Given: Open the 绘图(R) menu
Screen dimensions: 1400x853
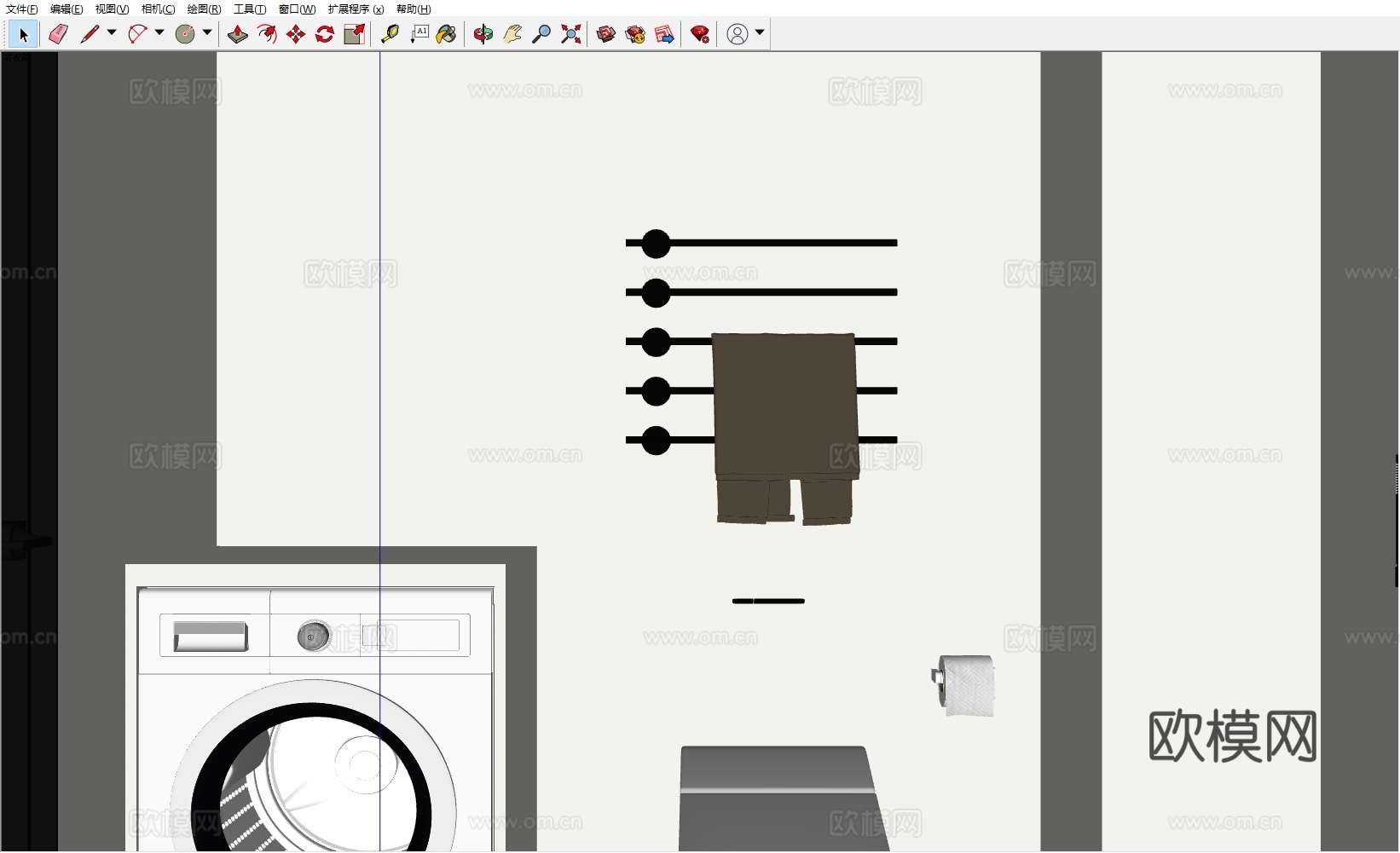Looking at the screenshot, I should [204, 9].
